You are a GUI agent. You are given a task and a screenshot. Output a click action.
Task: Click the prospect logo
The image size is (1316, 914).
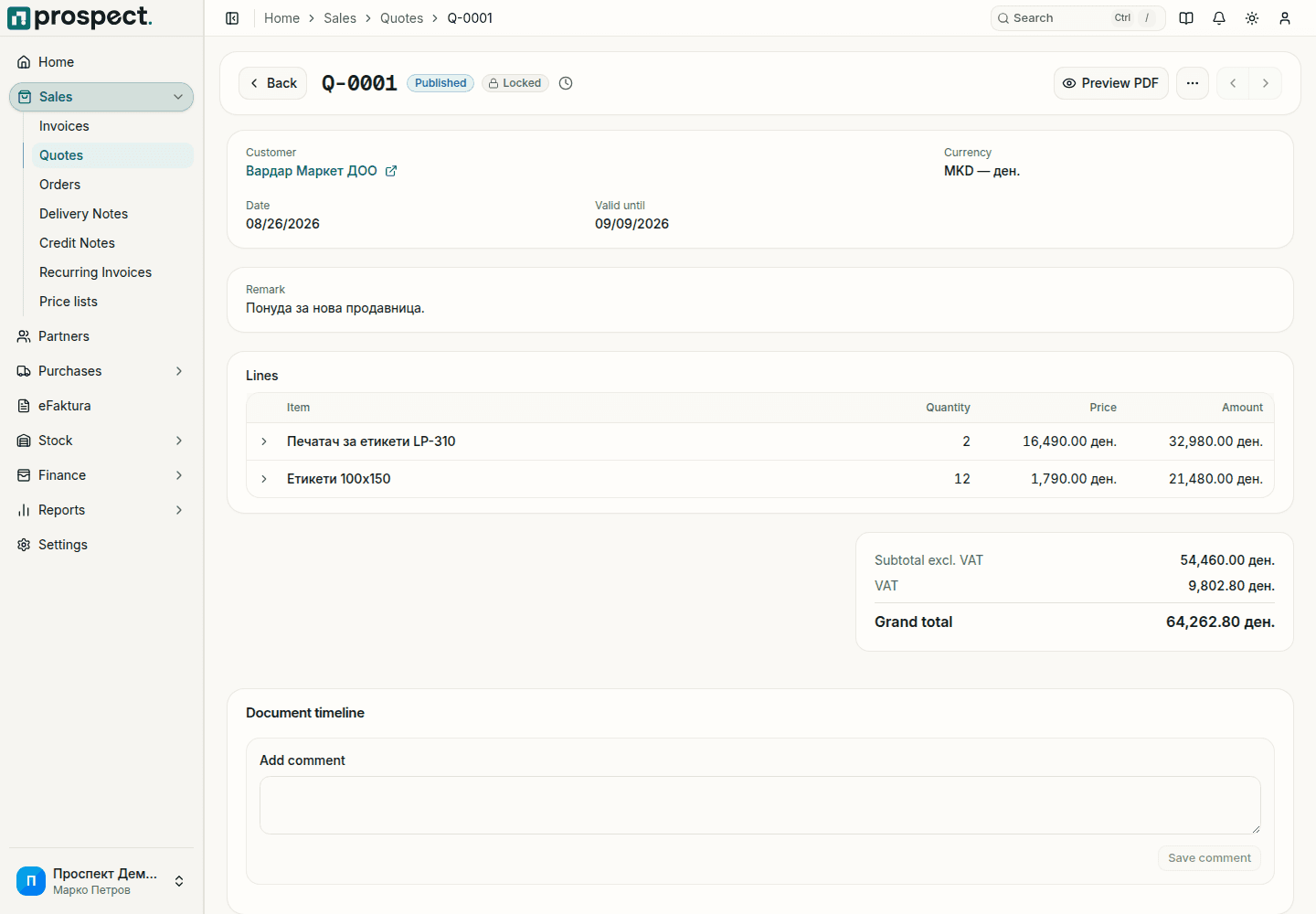coord(80,17)
